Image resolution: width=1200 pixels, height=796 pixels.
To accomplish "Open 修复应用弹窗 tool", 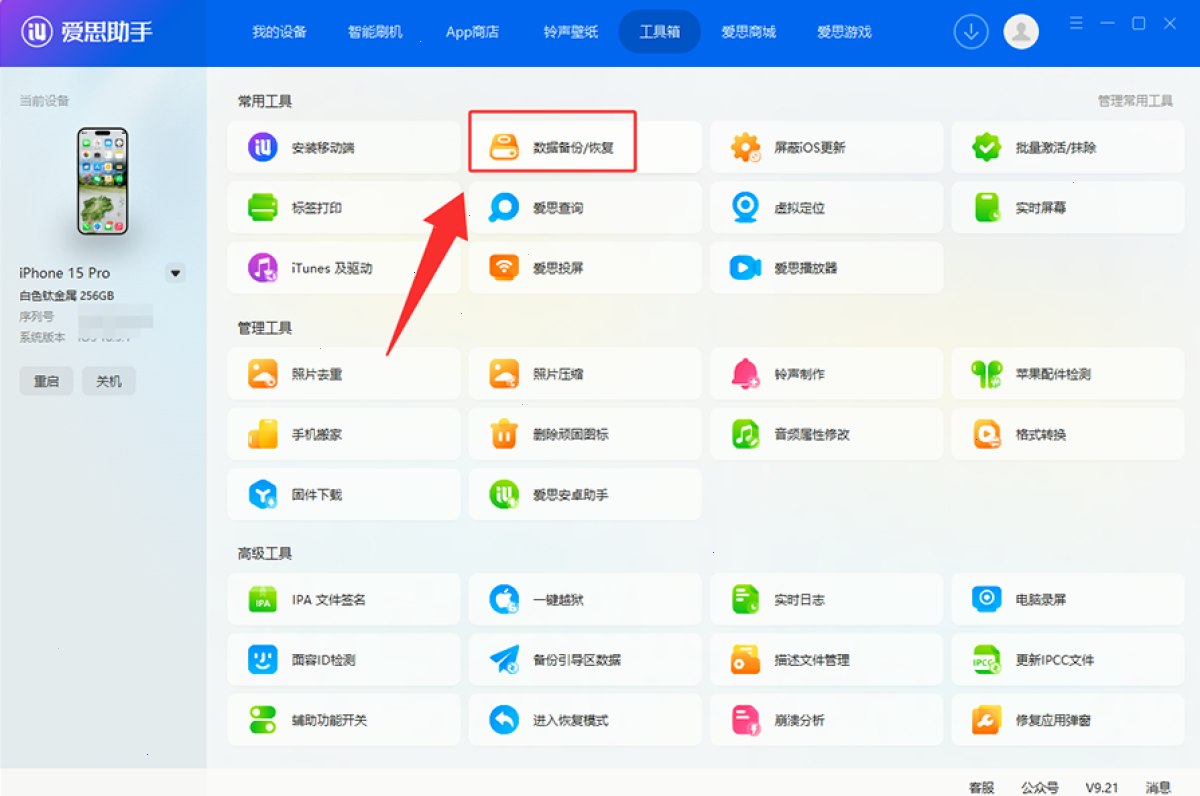I will 1067,720.
